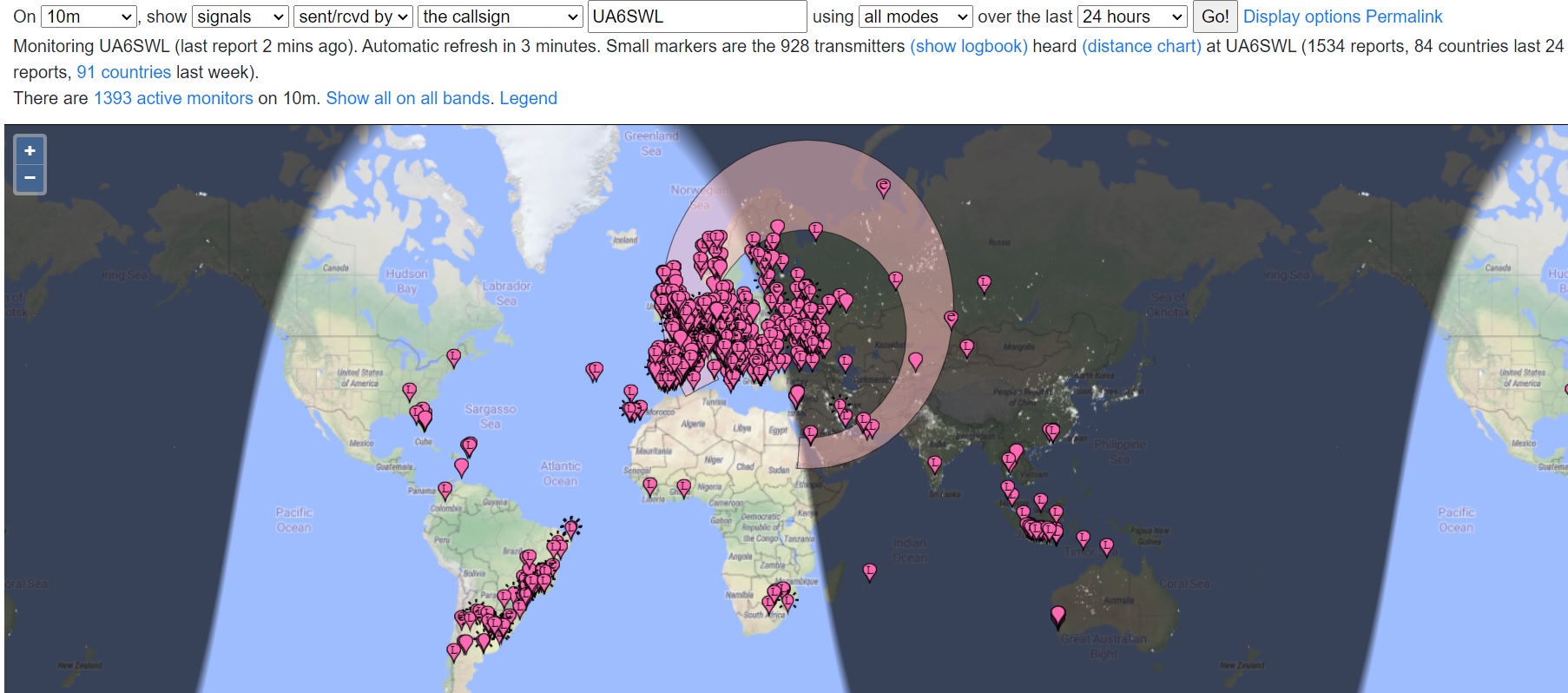Open the 'all modes' dropdown
The height and width of the screenshot is (693, 1568).
(x=915, y=16)
